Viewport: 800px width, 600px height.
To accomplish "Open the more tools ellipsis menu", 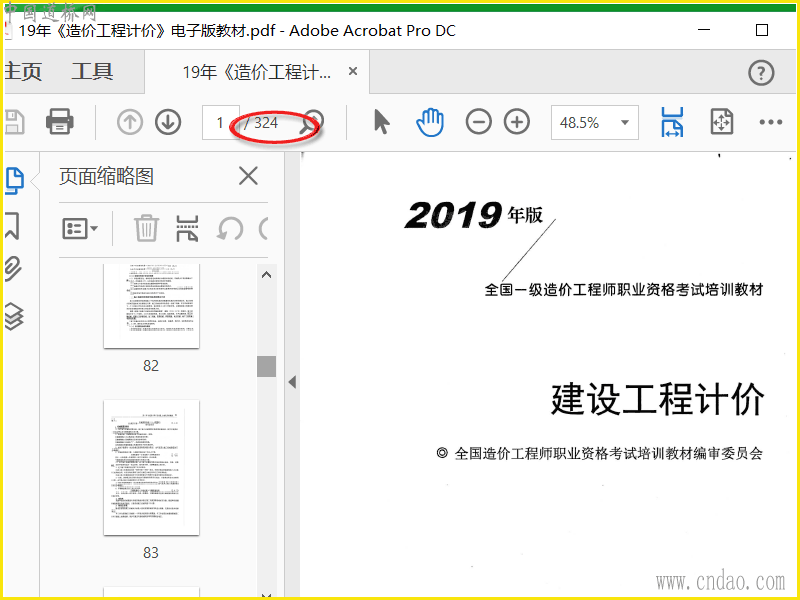I will 770,122.
